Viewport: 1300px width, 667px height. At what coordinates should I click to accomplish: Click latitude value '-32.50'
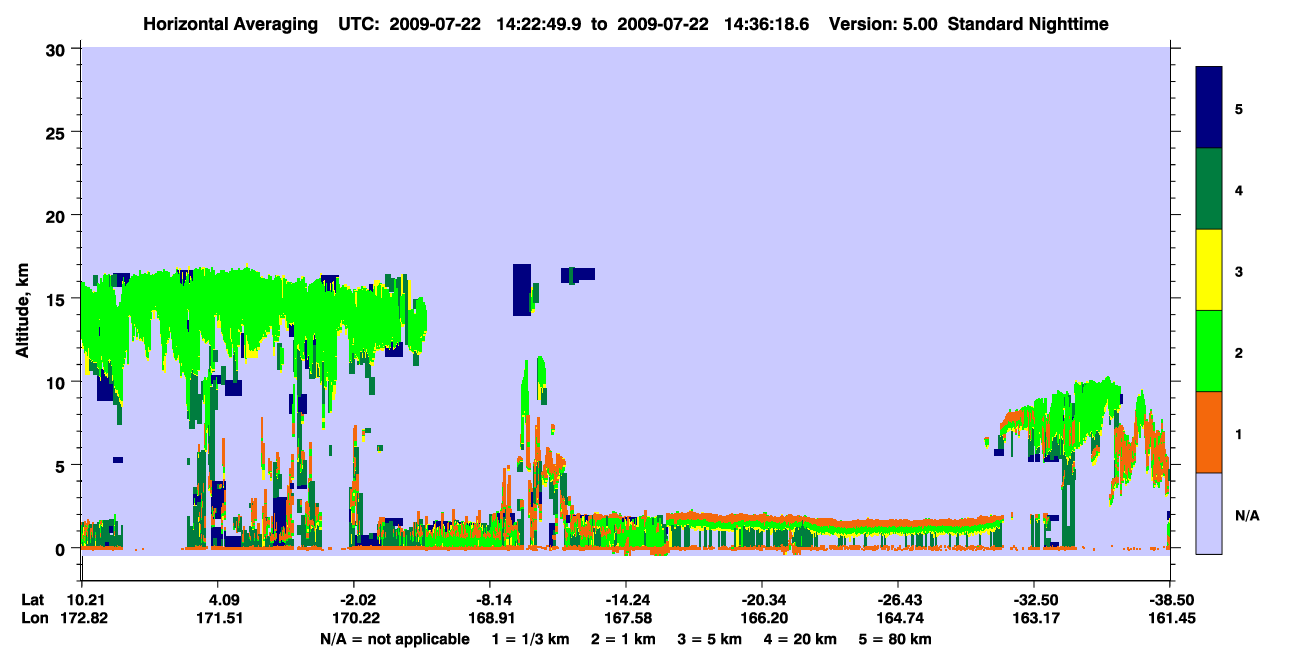click(x=1035, y=600)
